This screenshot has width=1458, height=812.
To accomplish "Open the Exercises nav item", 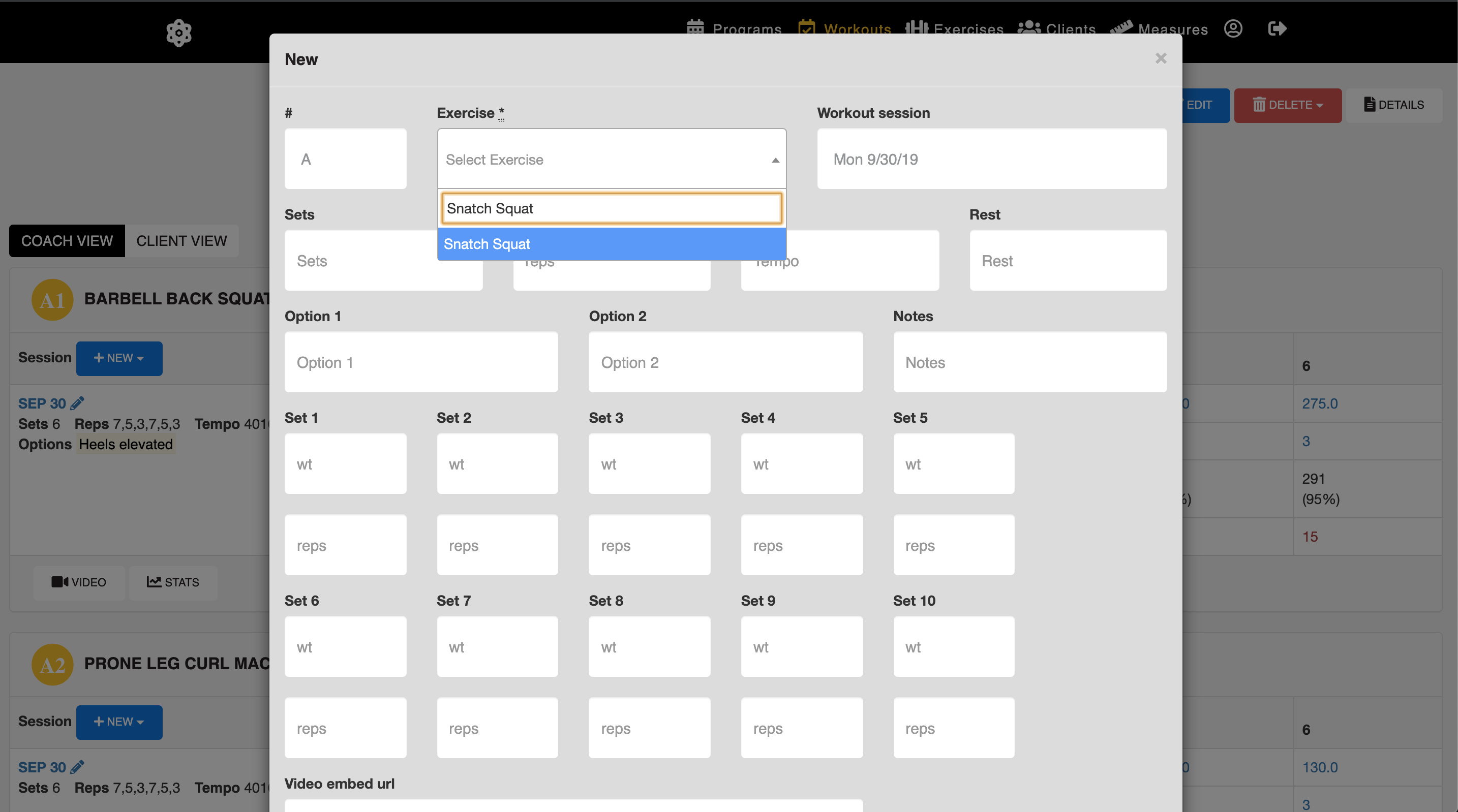I will (954, 28).
